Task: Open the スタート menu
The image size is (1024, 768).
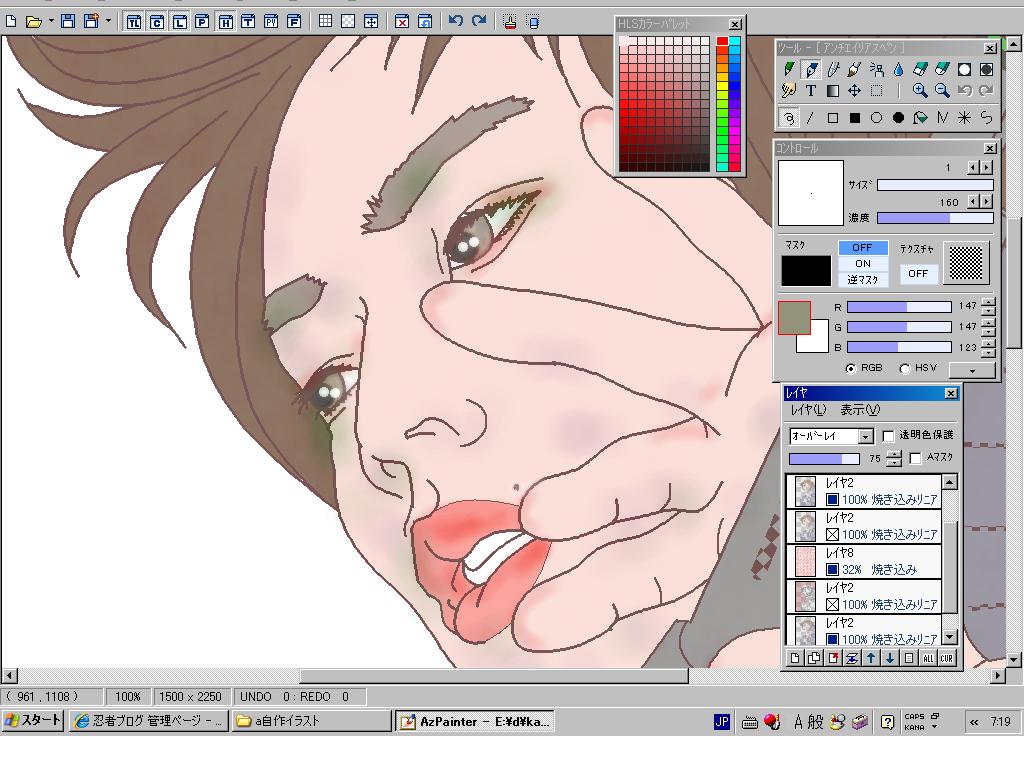Action: (33, 721)
